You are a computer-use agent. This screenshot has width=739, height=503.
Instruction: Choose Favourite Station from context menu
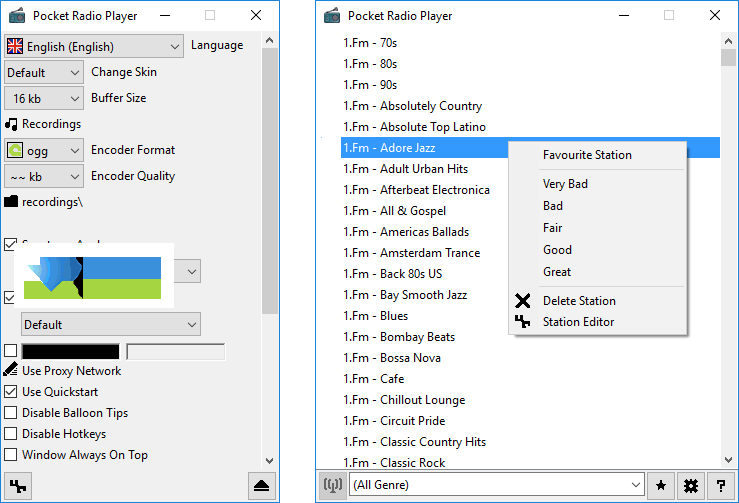[x=587, y=155]
